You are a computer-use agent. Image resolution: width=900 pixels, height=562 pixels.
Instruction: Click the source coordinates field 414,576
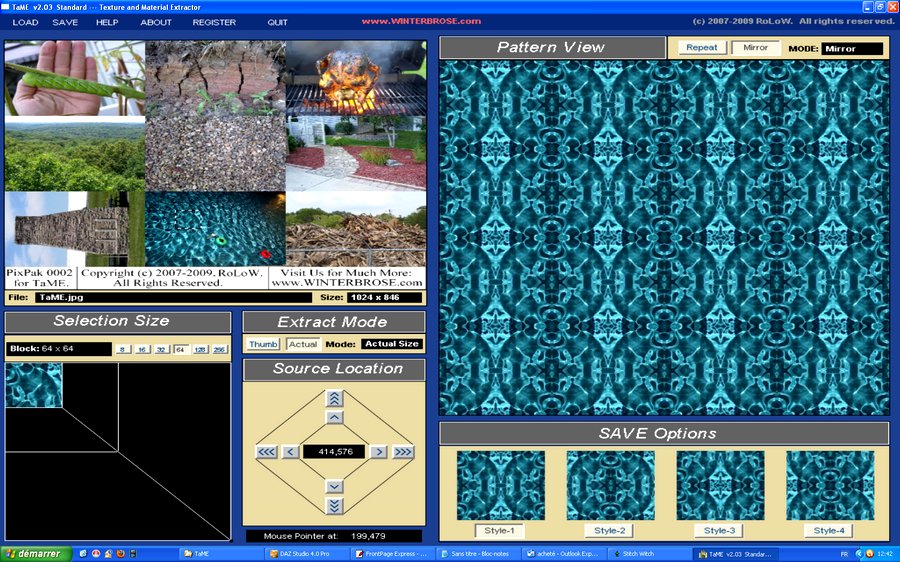334,452
